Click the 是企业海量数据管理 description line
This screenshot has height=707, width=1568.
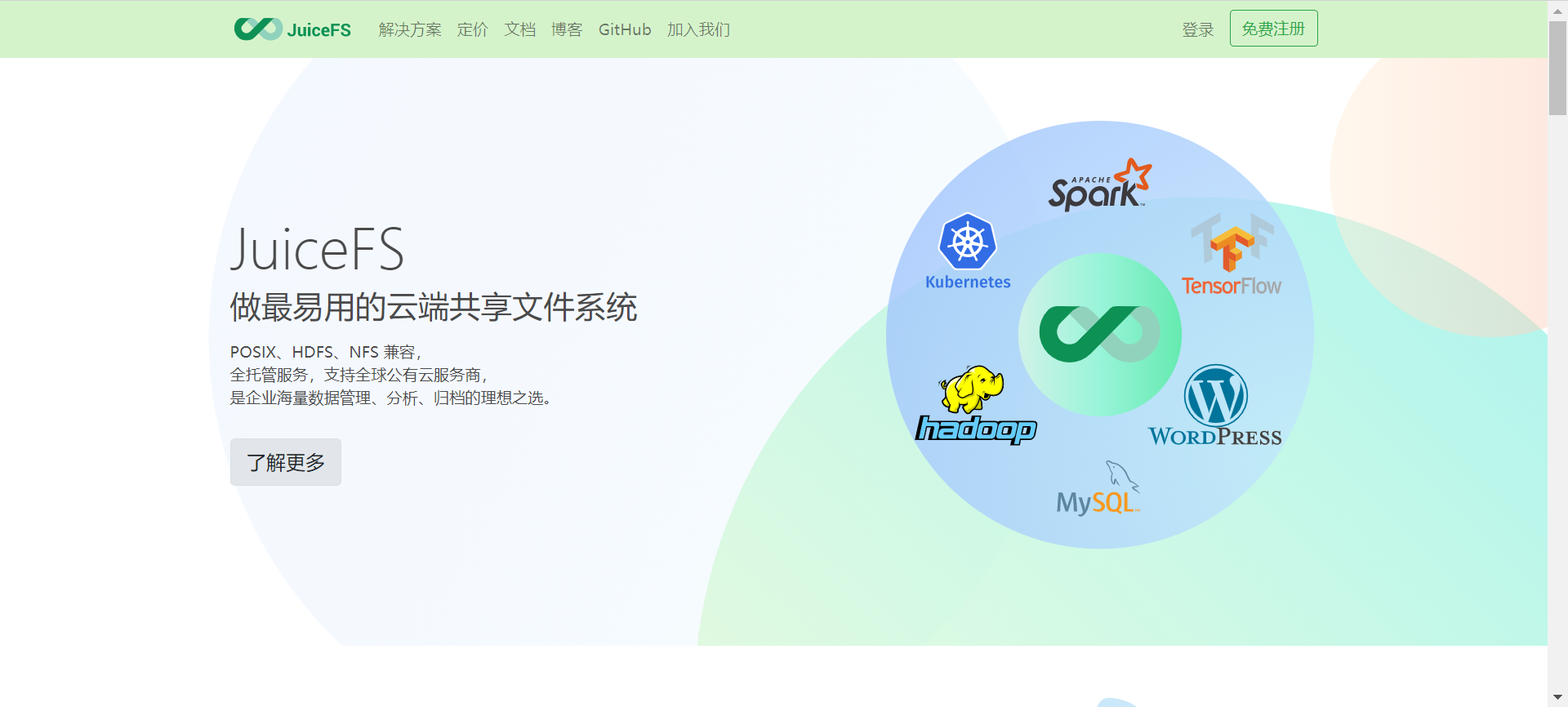[x=393, y=398]
